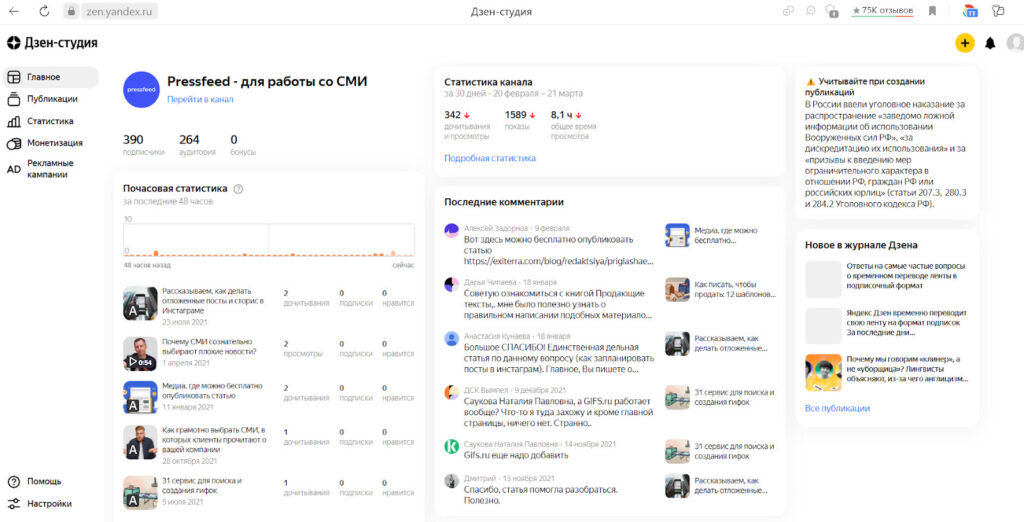Click the Dzen-studio logo icon

click(x=13, y=43)
